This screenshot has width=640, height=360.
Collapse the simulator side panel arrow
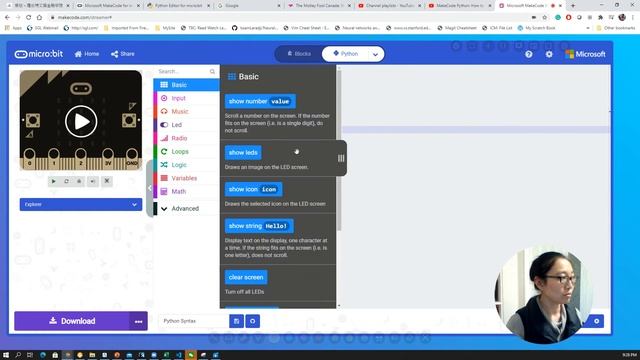coord(150,188)
